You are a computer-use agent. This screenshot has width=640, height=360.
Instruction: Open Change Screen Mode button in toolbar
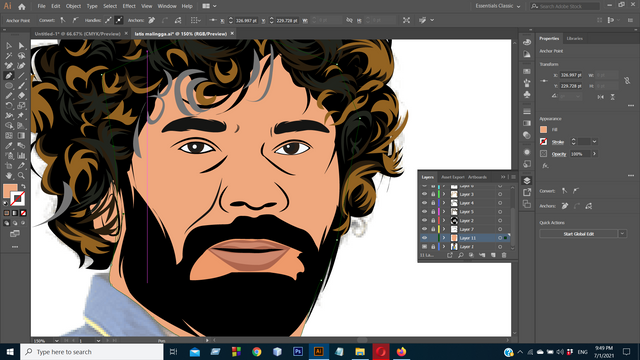point(15,234)
